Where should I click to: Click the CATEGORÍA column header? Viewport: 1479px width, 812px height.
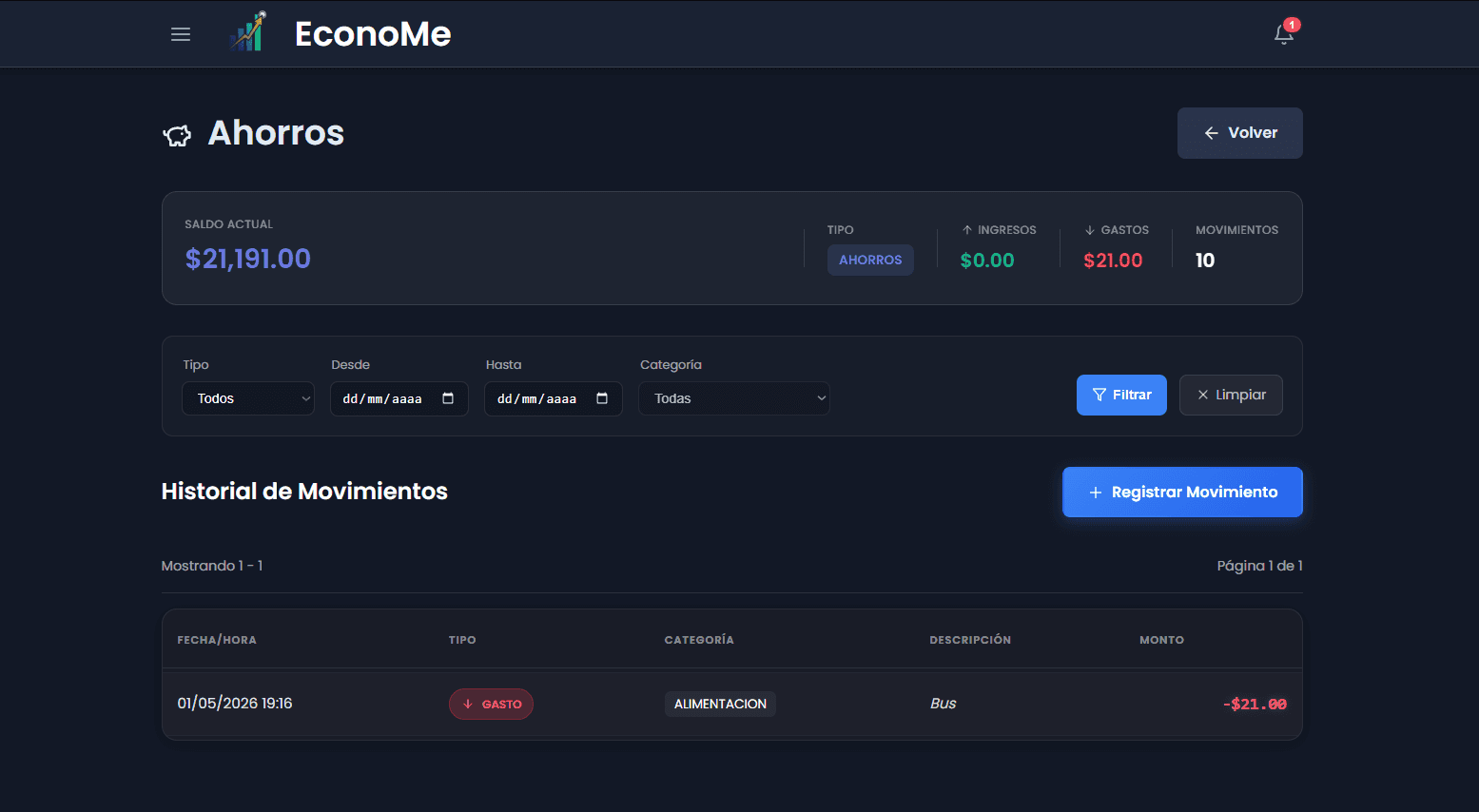(699, 640)
